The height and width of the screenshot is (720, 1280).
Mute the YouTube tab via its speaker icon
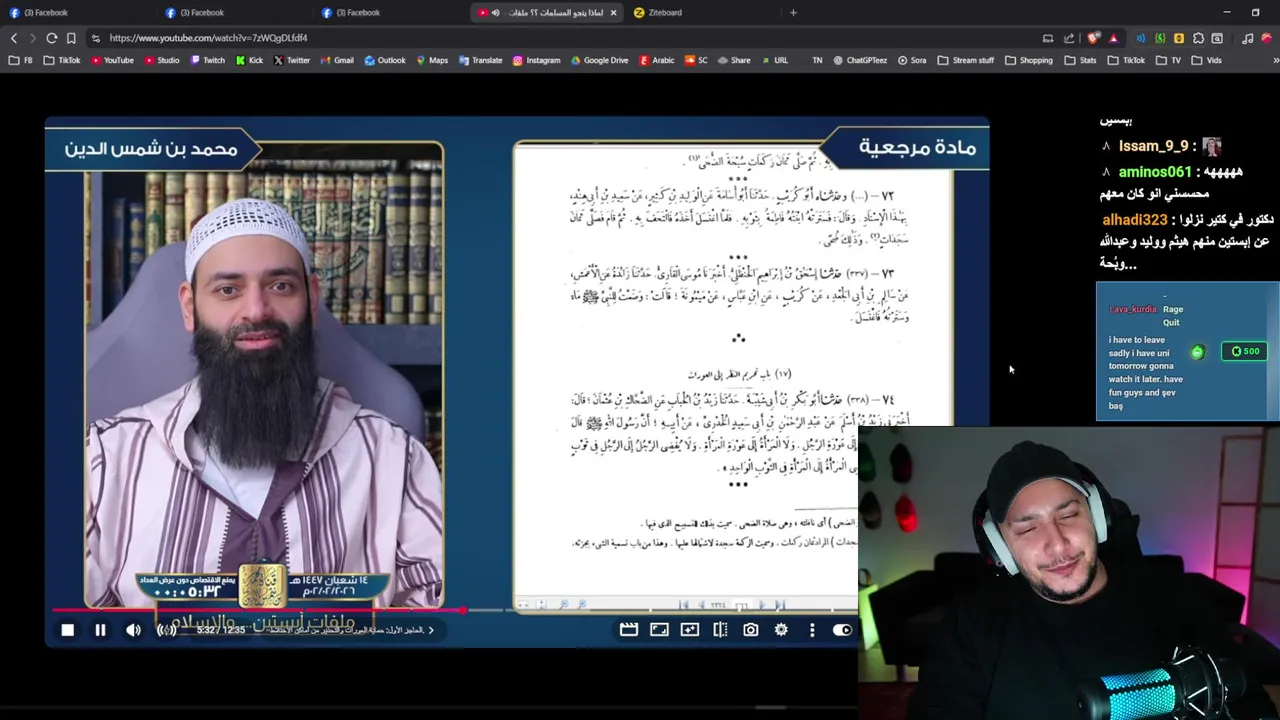(495, 12)
